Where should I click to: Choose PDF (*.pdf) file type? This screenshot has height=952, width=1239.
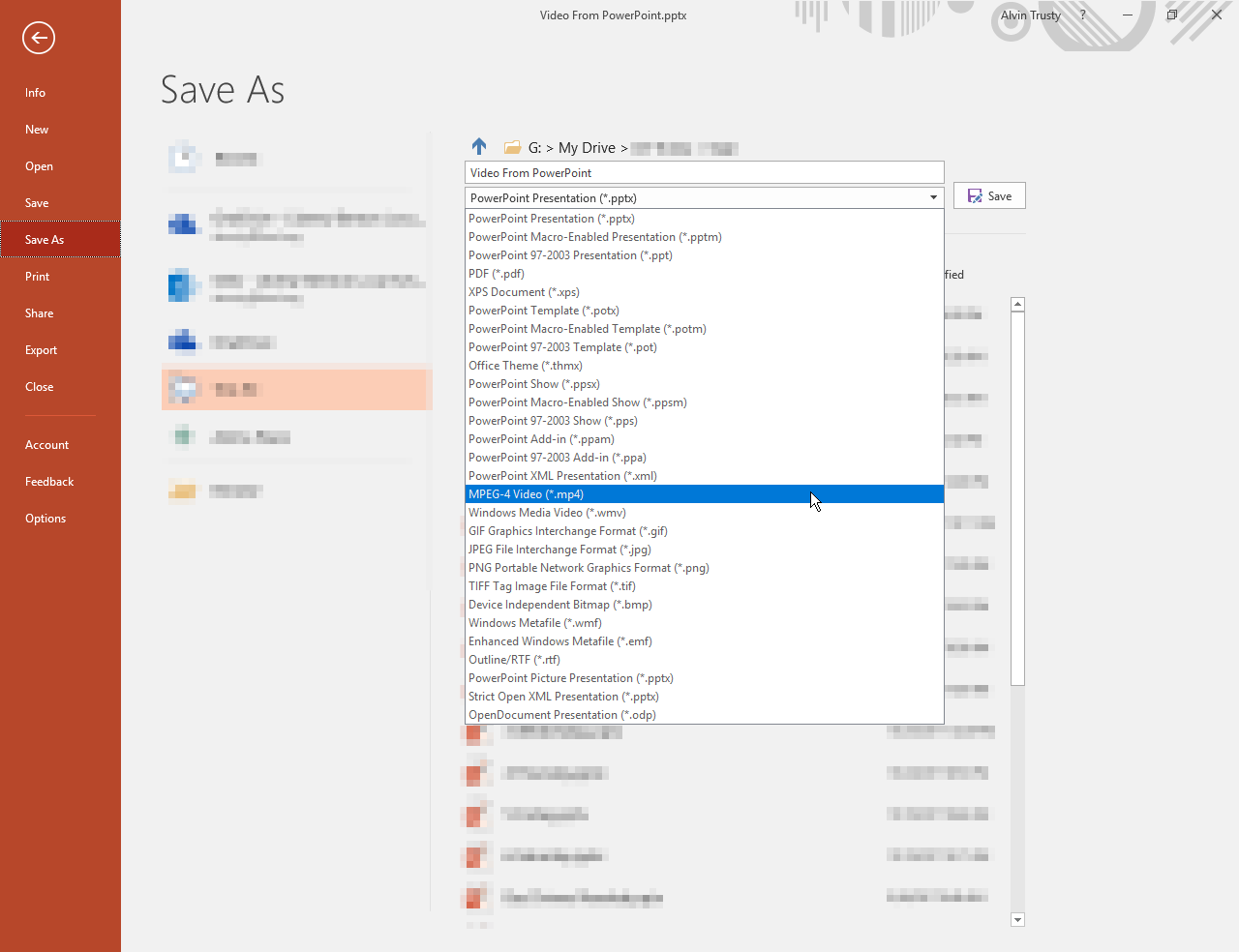[704, 274]
